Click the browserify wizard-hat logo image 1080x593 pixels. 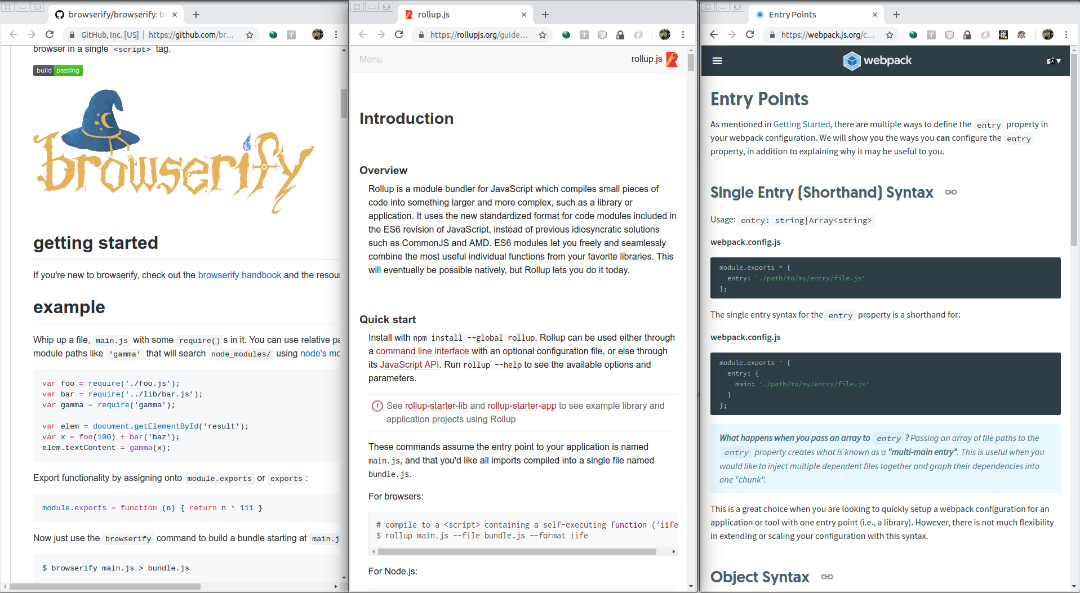coord(174,151)
